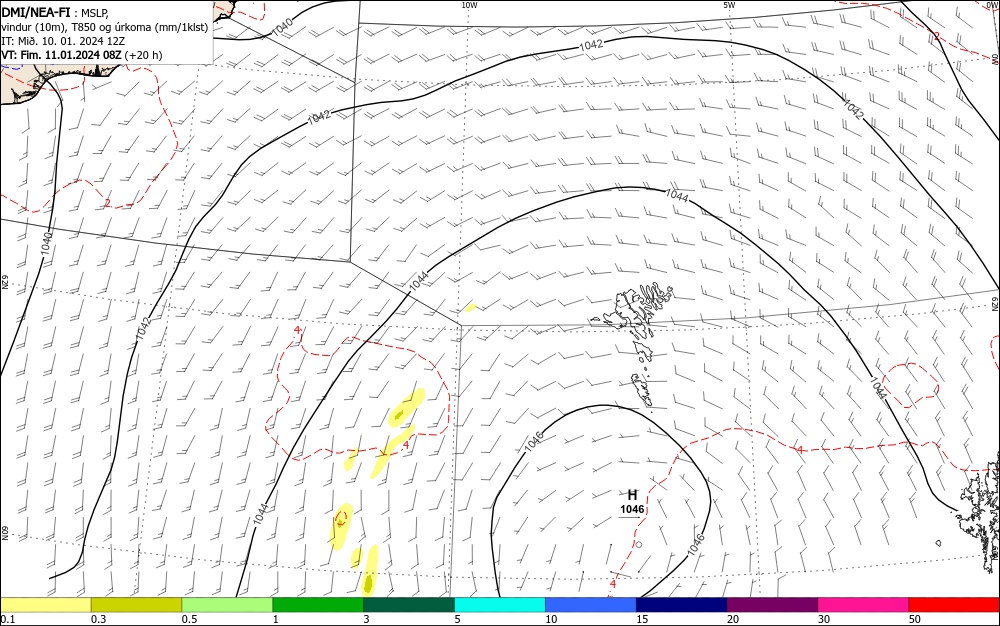This screenshot has width=1000, height=626.
Task: Click the legend tick label 0.3
Action: tap(98, 619)
